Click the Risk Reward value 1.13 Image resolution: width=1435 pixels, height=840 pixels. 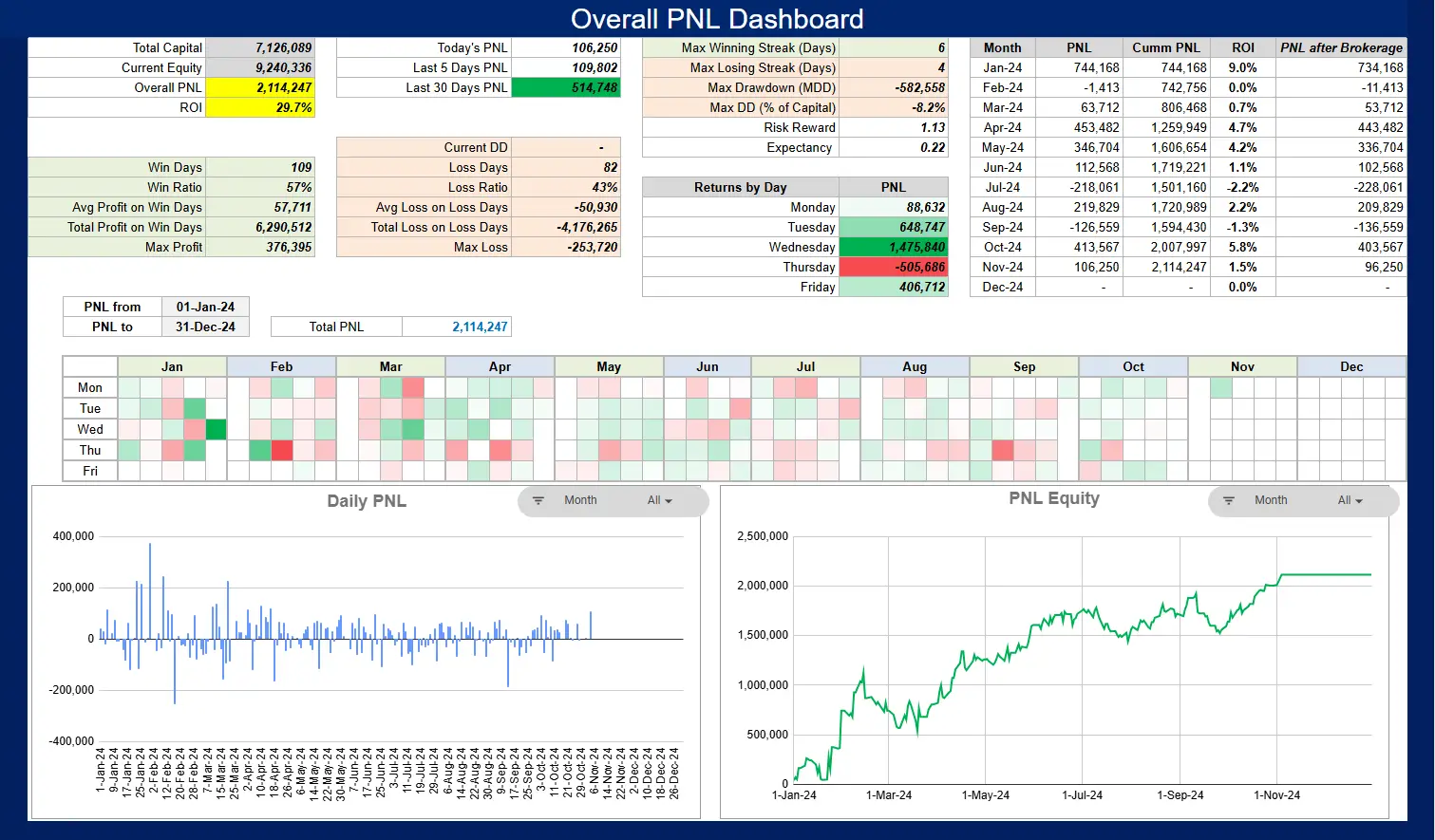pyautogui.click(x=893, y=127)
